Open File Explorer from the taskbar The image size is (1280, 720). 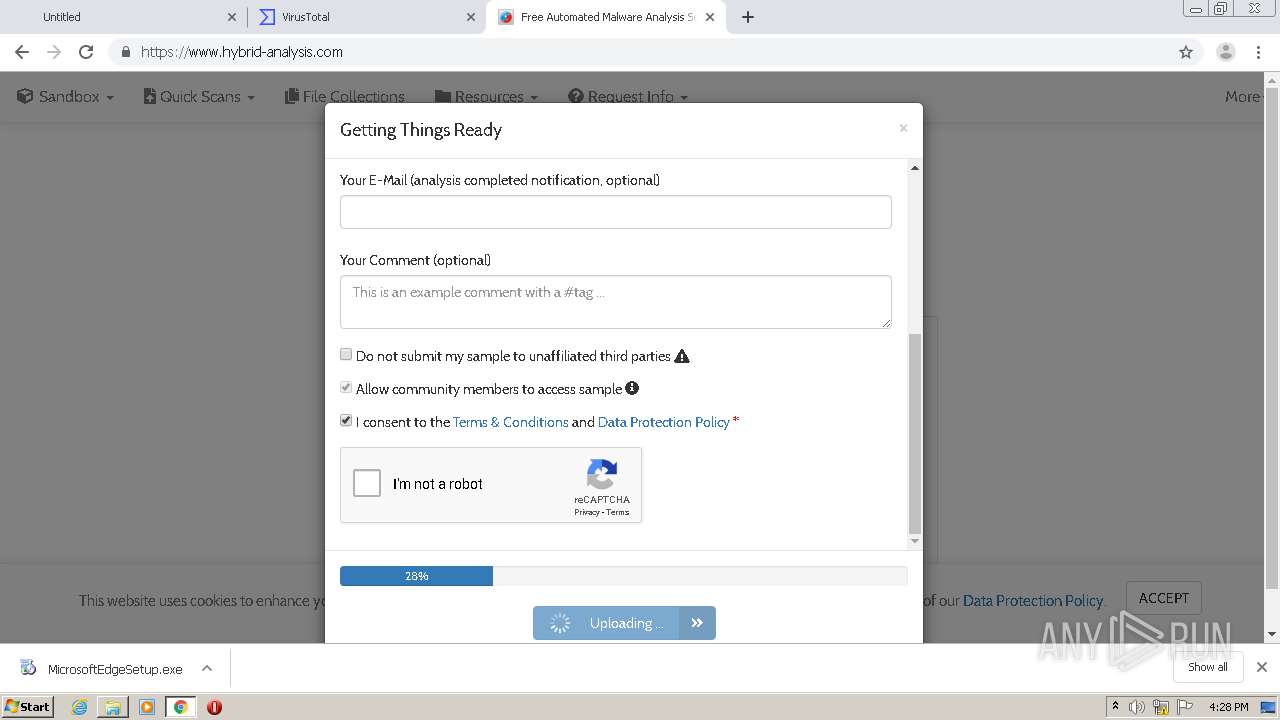(113, 707)
